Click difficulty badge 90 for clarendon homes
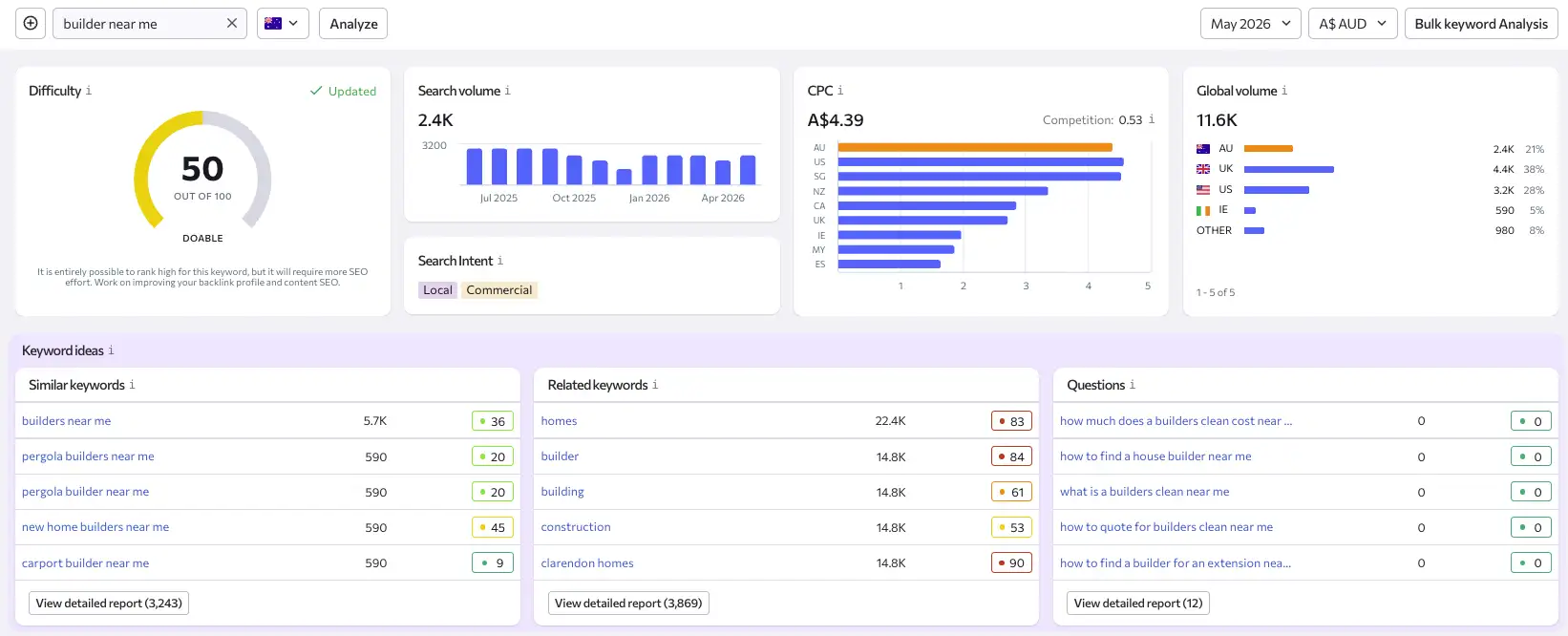This screenshot has width=1568, height=636. tap(1011, 563)
